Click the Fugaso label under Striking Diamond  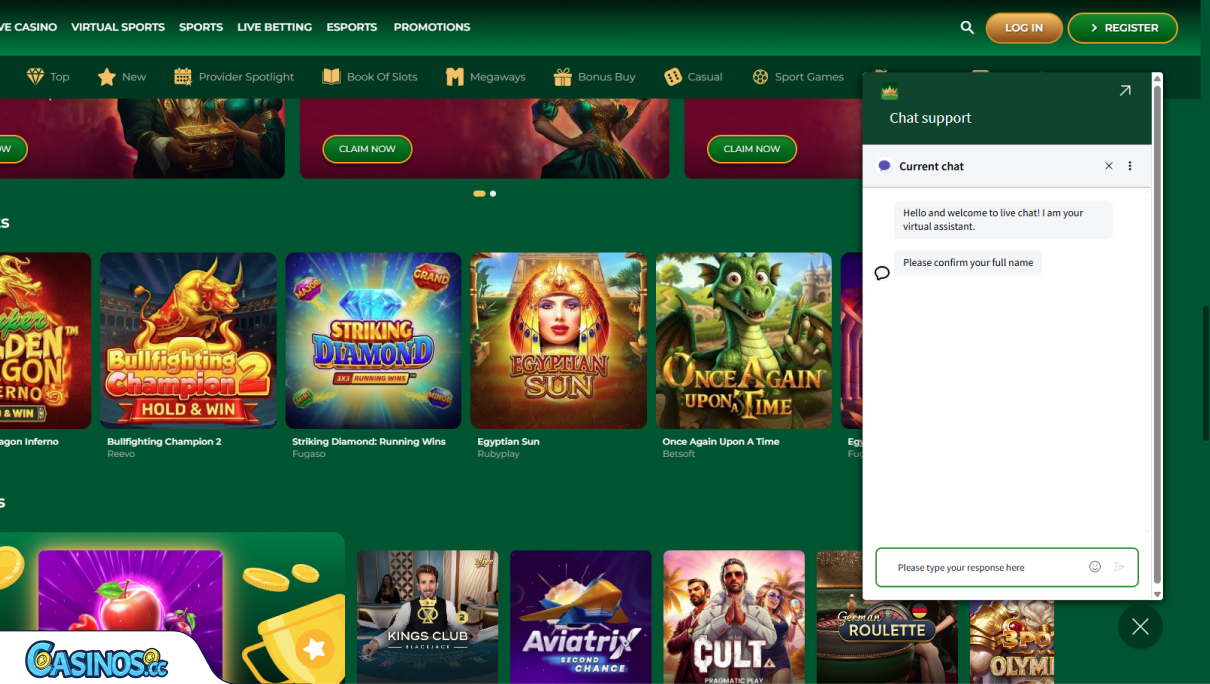[309, 454]
